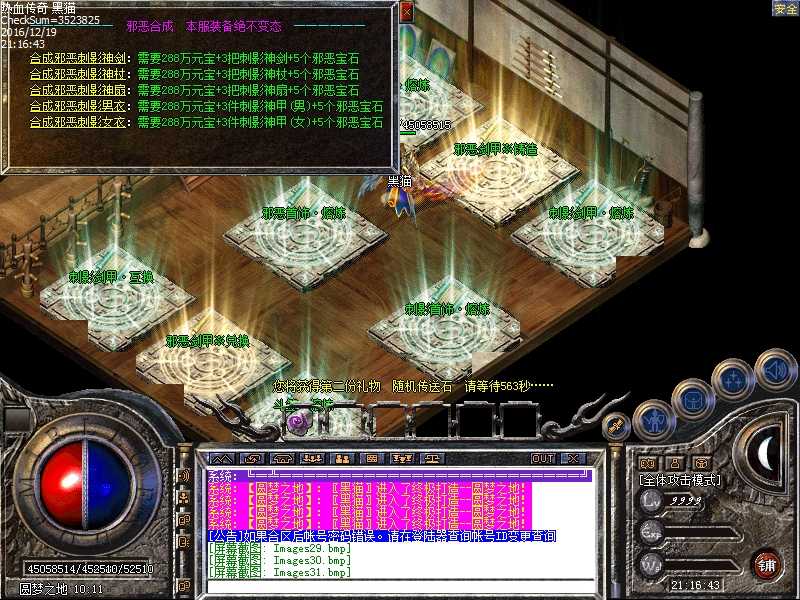Click the 圆梦之地 10:11 map location text
Screen dimensions: 800x600
pyautogui.click(x=61, y=589)
